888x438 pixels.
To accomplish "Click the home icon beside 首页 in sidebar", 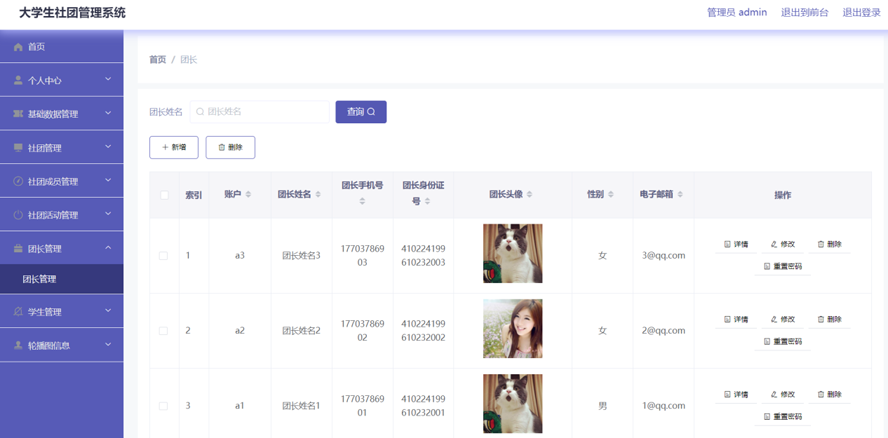I will pyautogui.click(x=18, y=47).
